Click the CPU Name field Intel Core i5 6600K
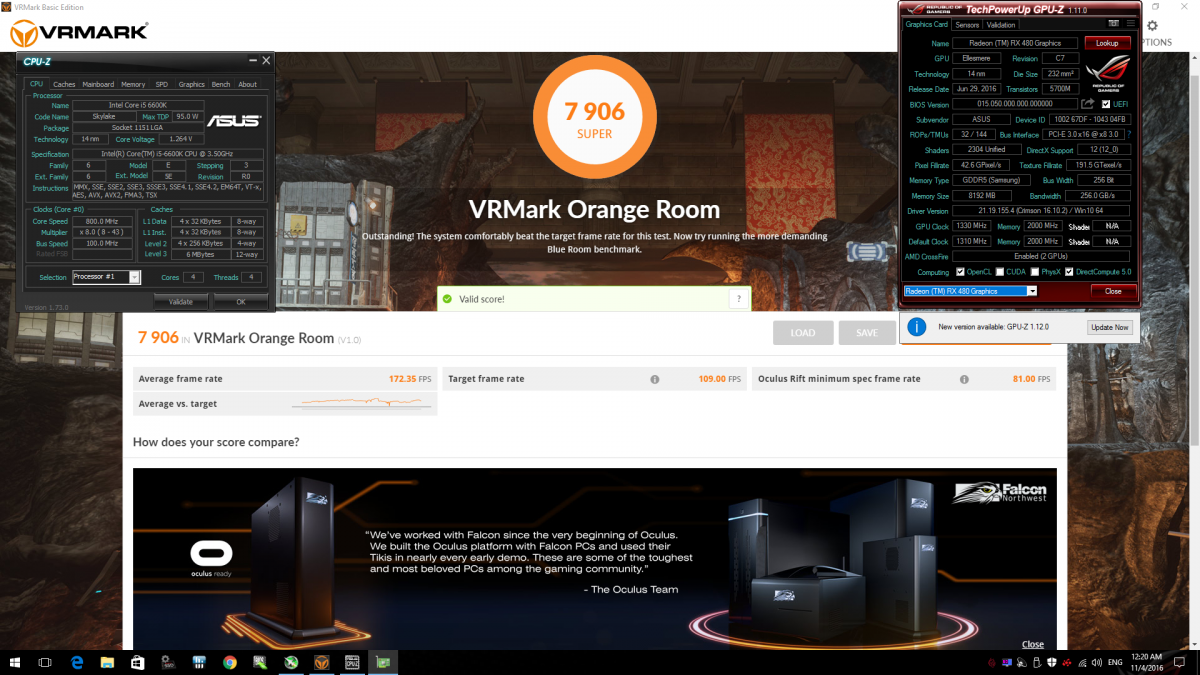1200x675 pixels. tap(139, 105)
